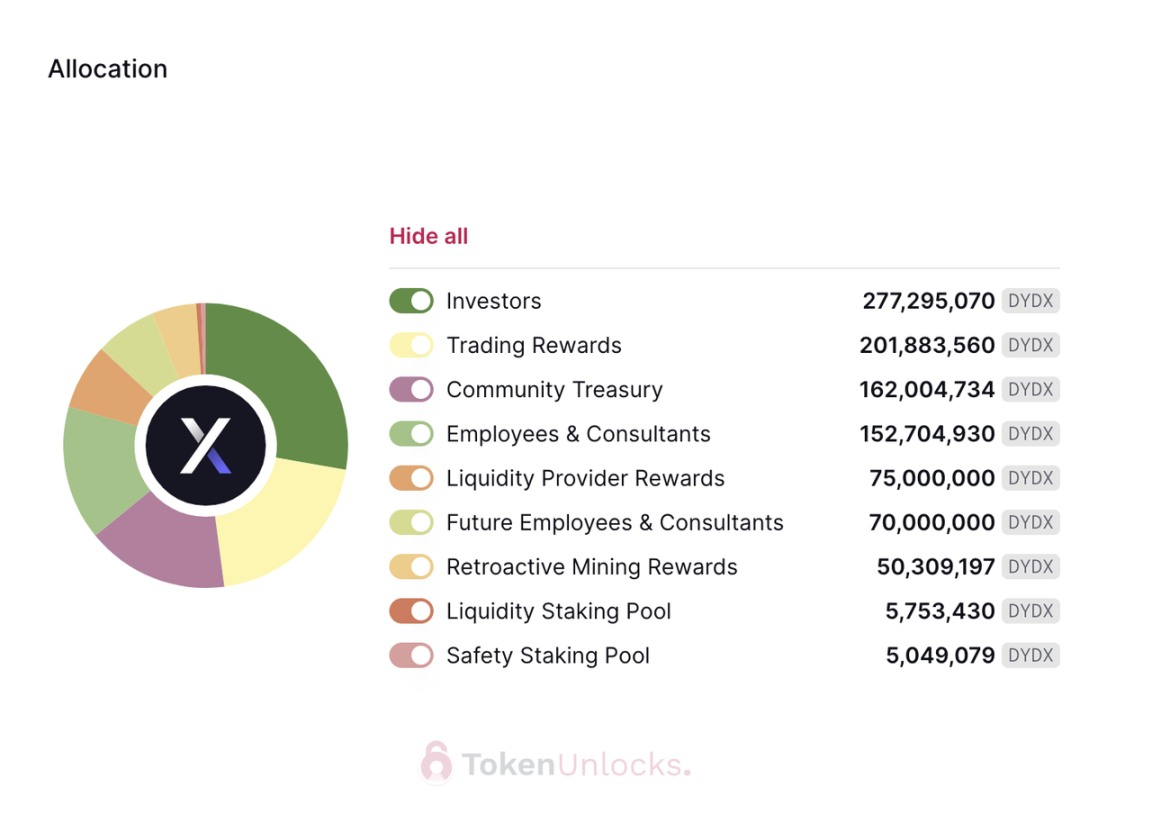1152x823 pixels.
Task: Click the DYDX badge in Safety Staking Pool row
Action: (1031, 655)
